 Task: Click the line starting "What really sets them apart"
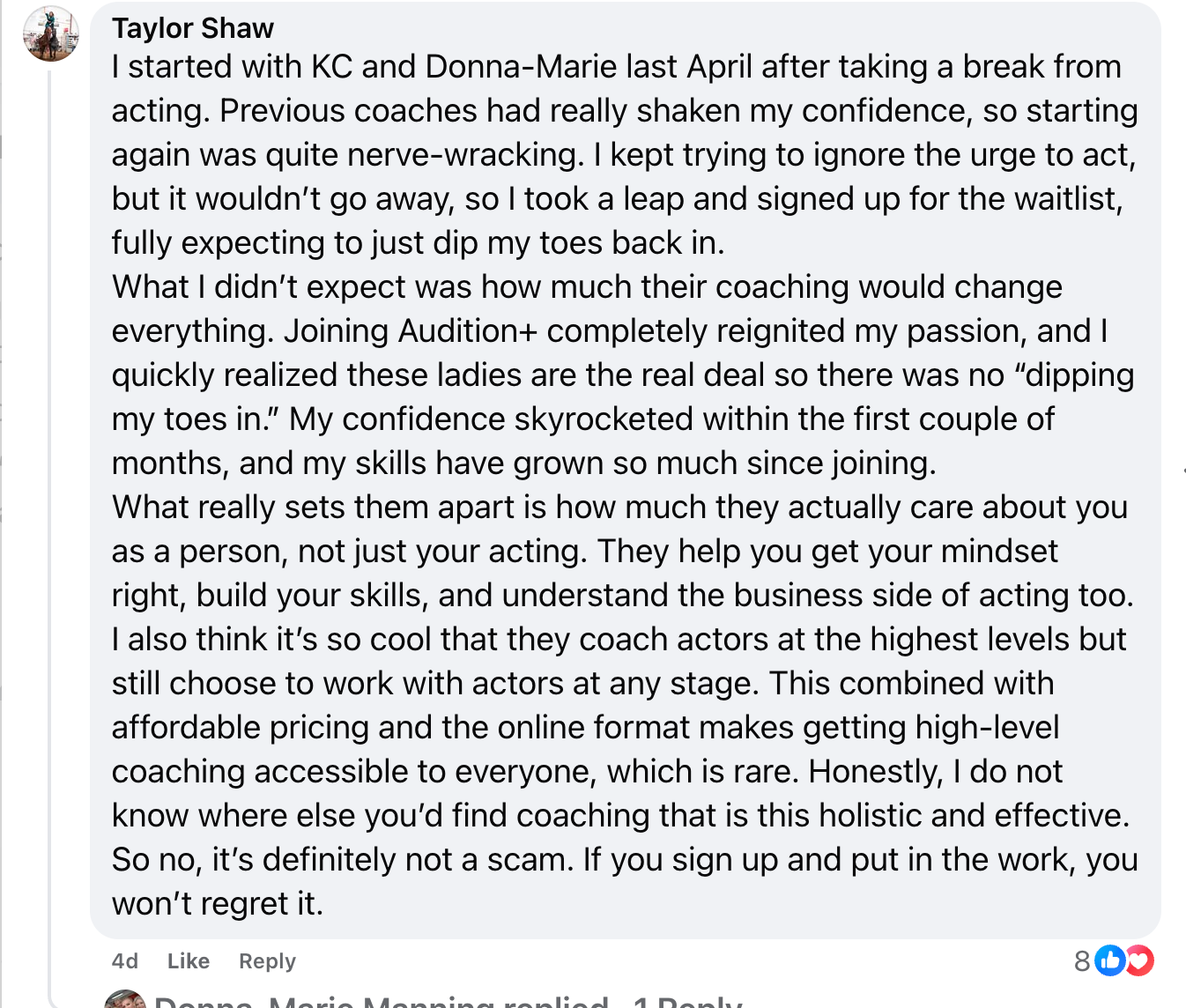pyautogui.click(x=619, y=508)
